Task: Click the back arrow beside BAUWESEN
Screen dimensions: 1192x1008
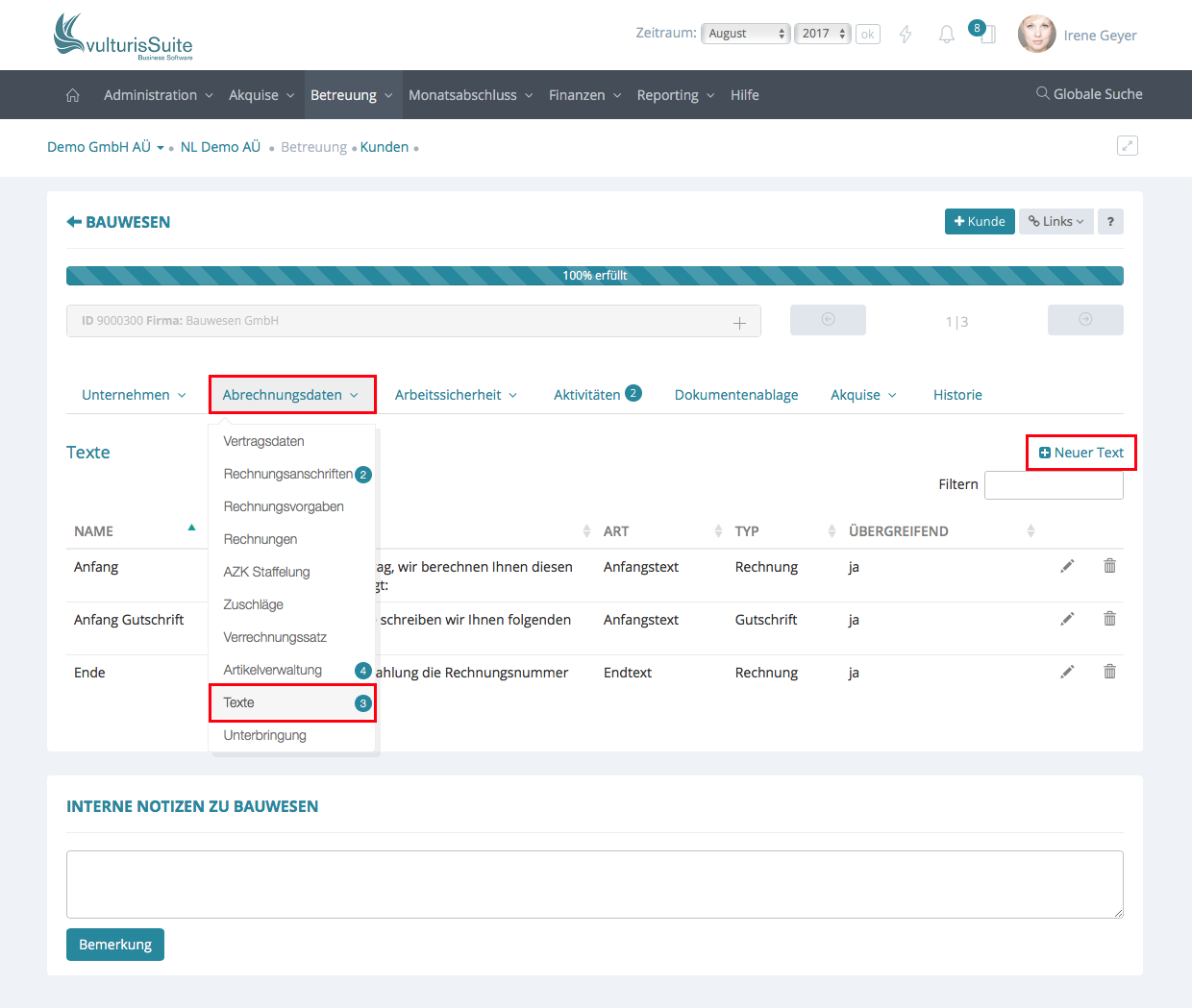Action: 74,222
